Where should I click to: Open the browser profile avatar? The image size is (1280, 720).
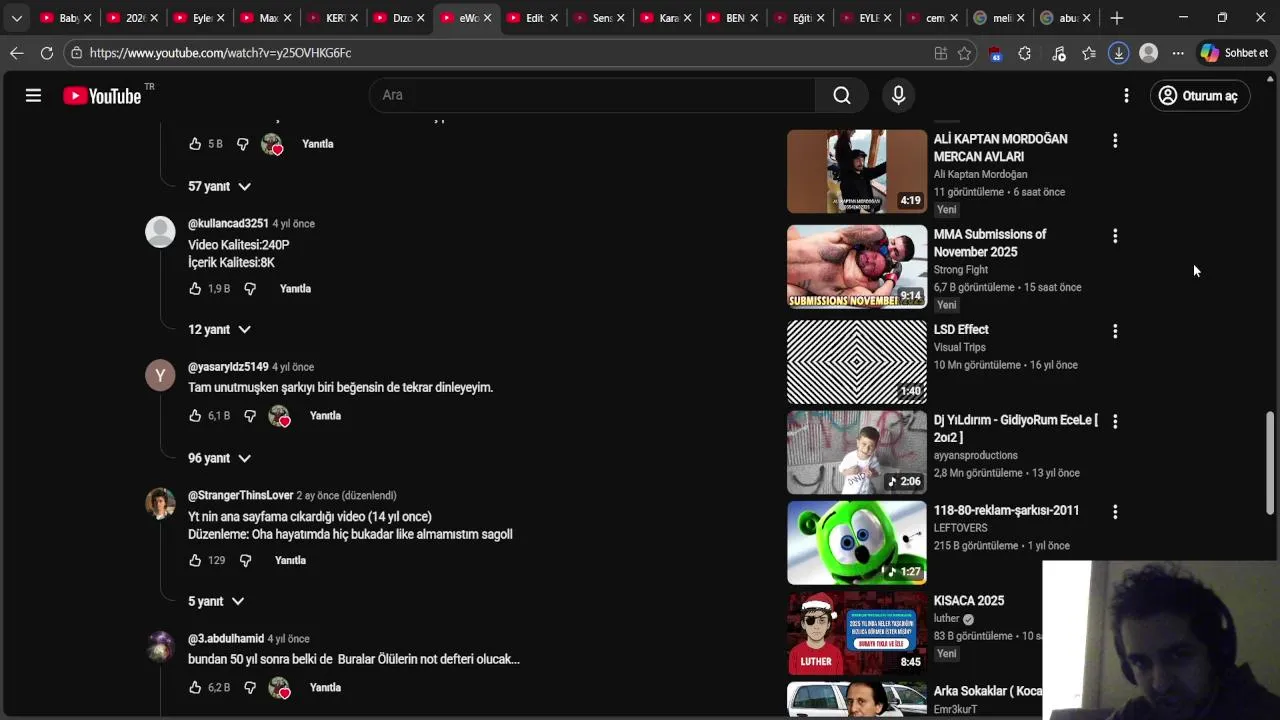(x=1148, y=54)
